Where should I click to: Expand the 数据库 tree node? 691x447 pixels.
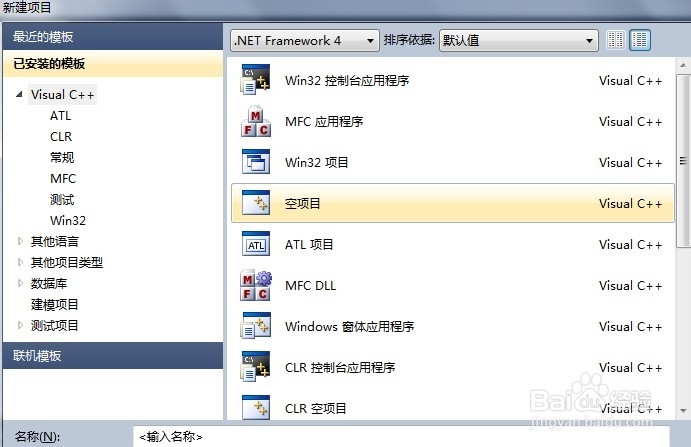[x=20, y=283]
